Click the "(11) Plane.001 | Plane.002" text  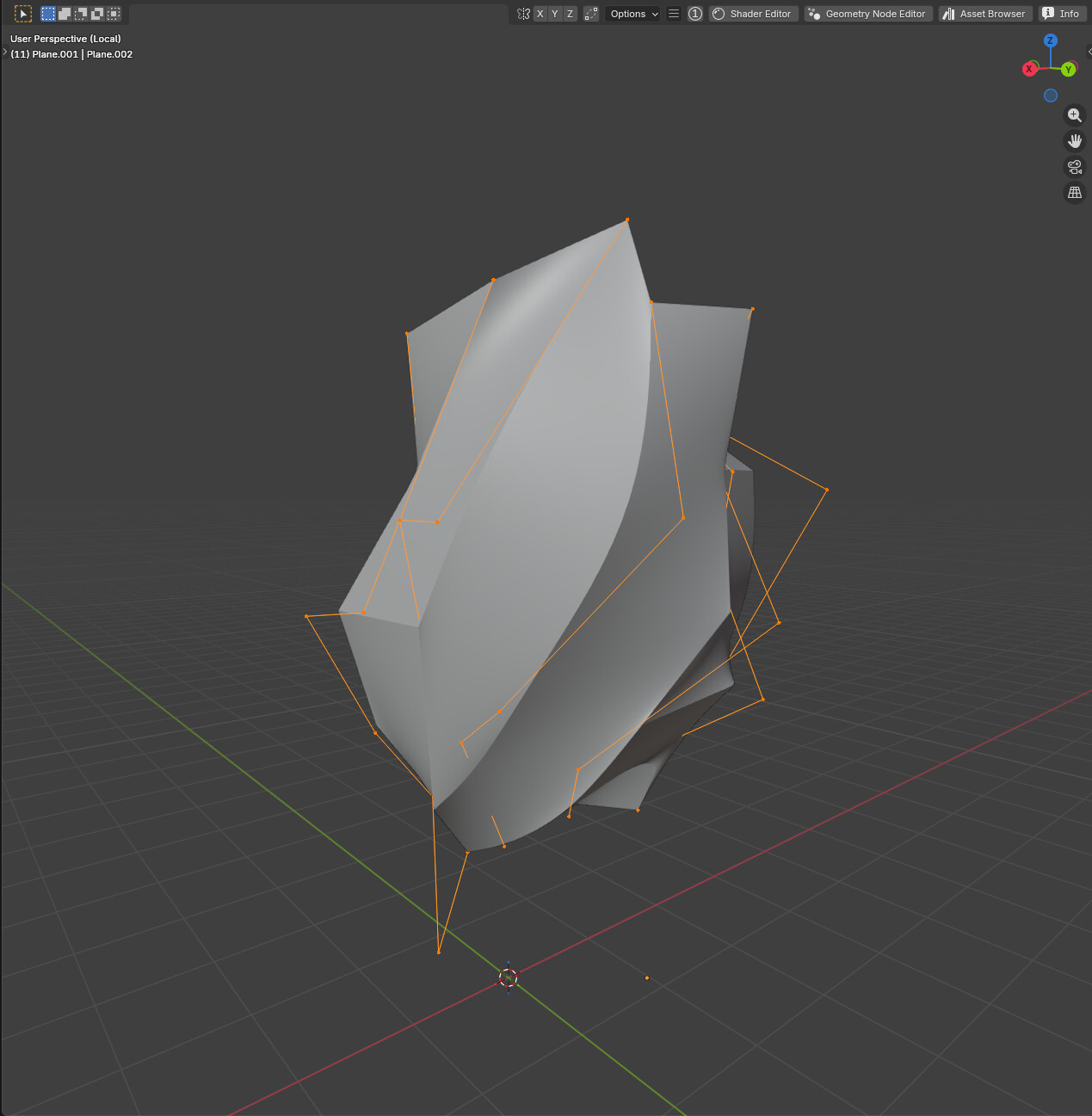[71, 54]
